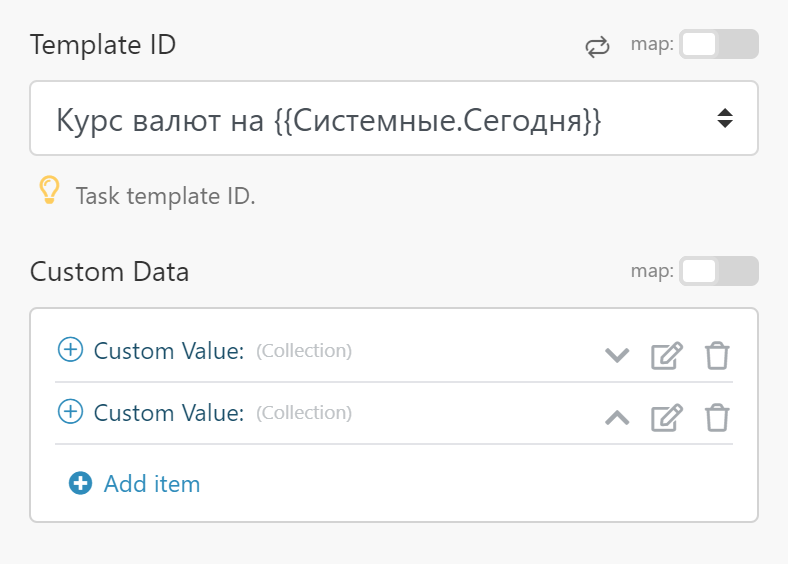The height and width of the screenshot is (564, 788).
Task: Edit the second Custom Value collection
Action: tap(667, 417)
